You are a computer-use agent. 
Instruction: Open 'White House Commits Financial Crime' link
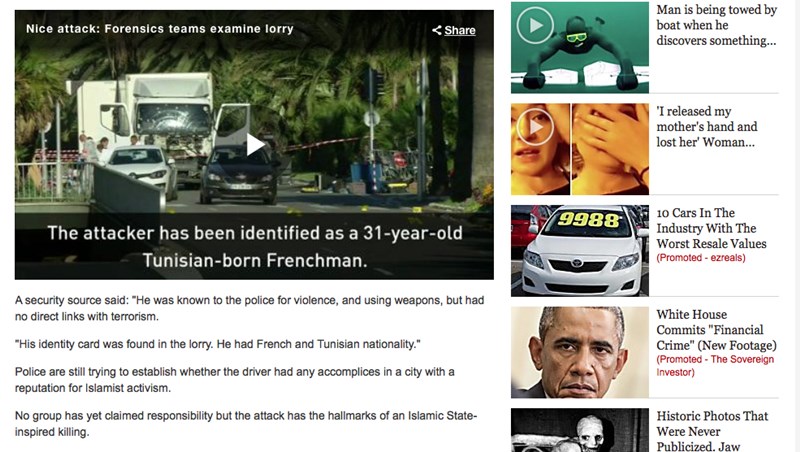click(716, 330)
